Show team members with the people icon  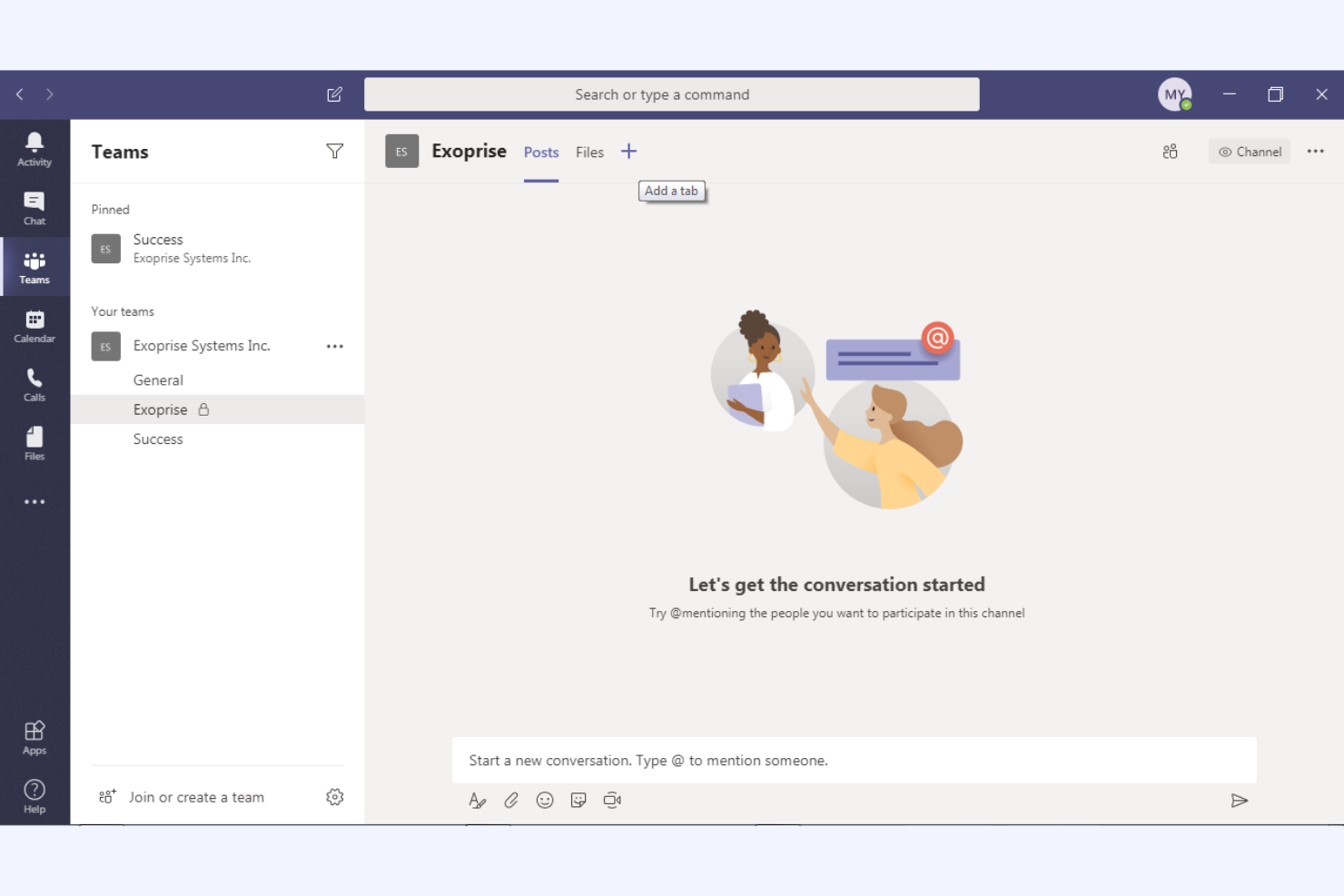pos(1170,151)
